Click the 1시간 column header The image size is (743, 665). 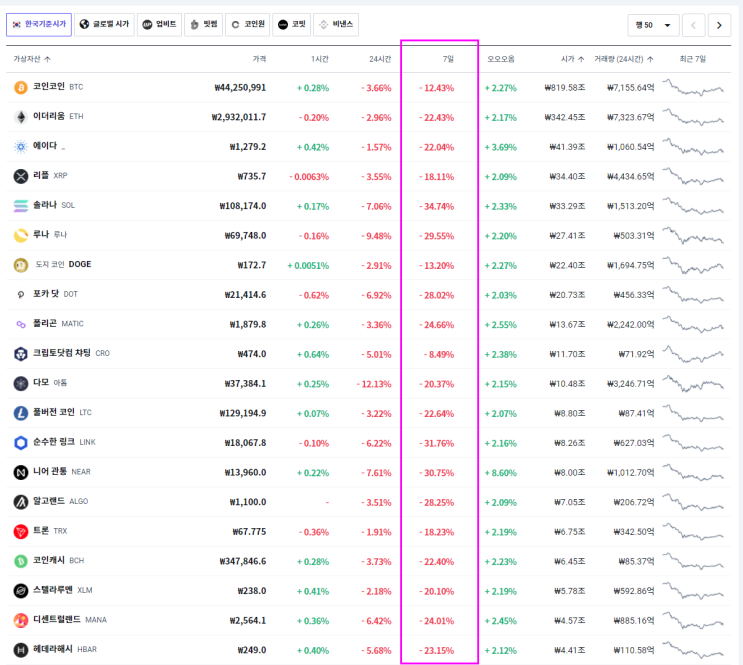point(320,59)
